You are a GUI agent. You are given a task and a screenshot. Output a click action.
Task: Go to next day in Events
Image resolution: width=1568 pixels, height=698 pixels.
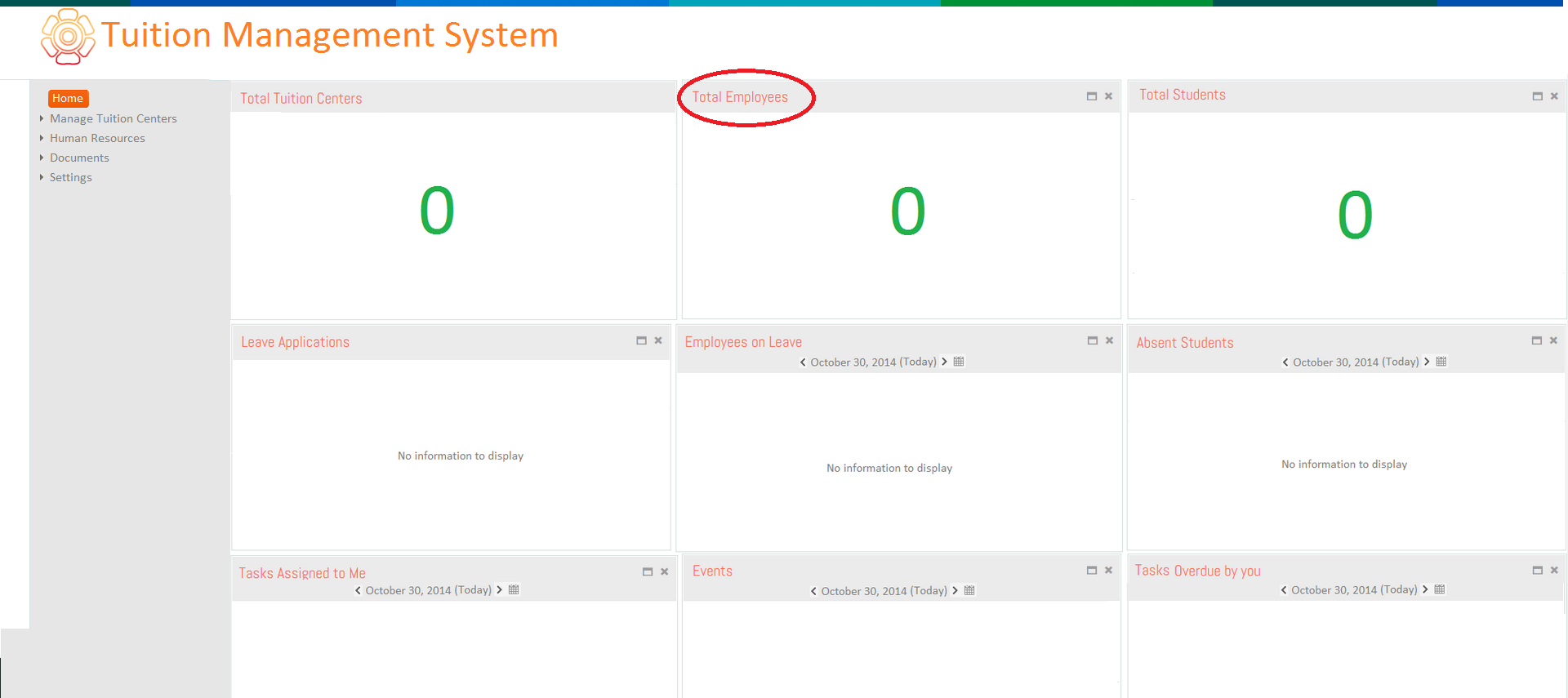(955, 591)
